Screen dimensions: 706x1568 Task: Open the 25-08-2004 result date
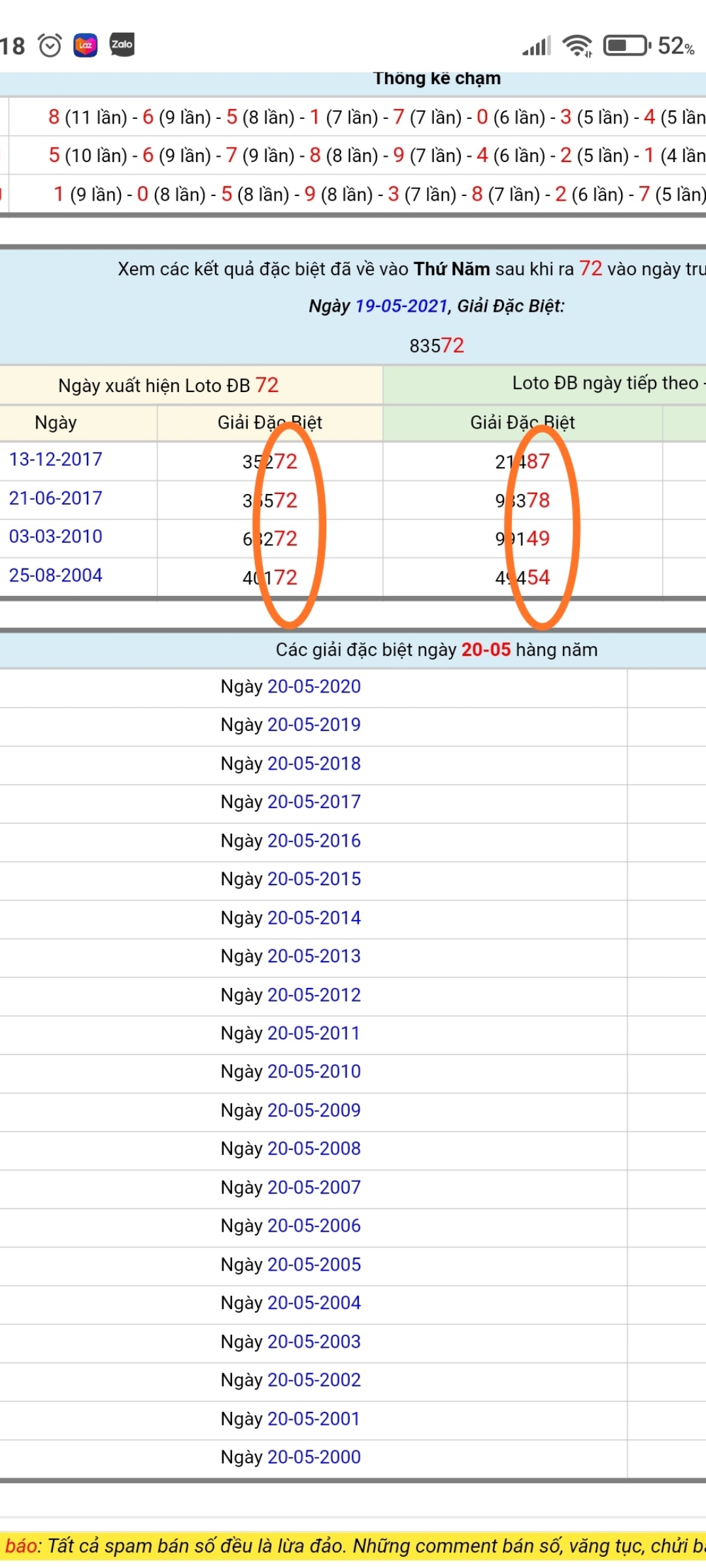pyautogui.click(x=56, y=576)
